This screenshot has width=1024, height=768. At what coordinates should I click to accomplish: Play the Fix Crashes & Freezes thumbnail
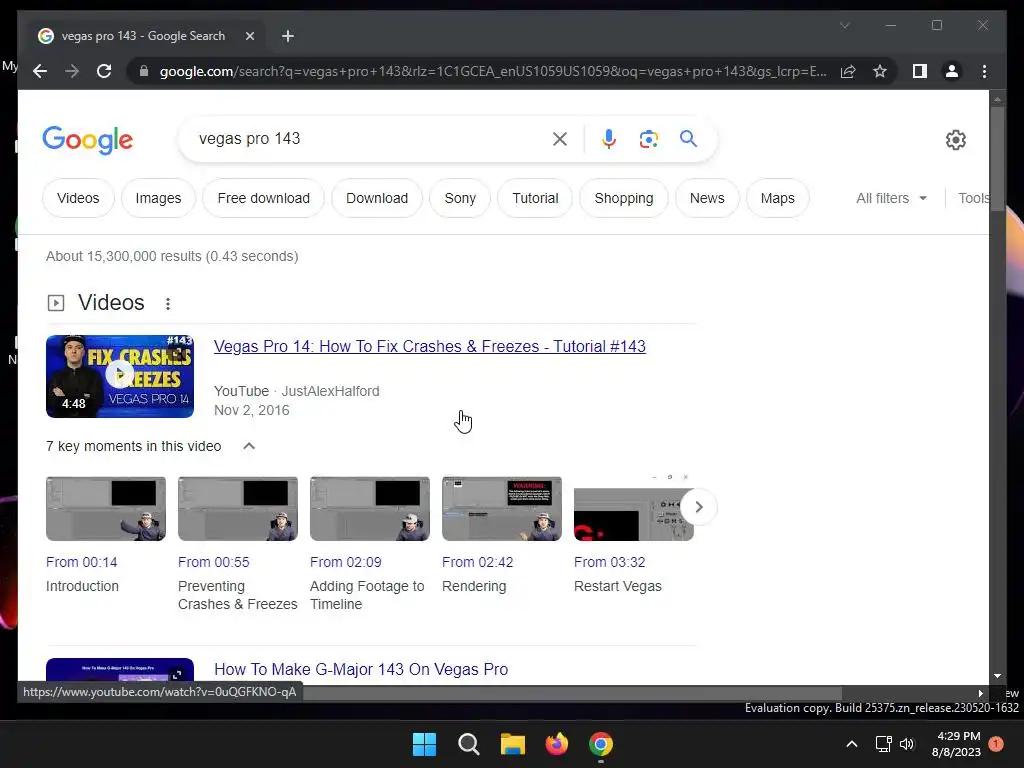click(x=120, y=376)
